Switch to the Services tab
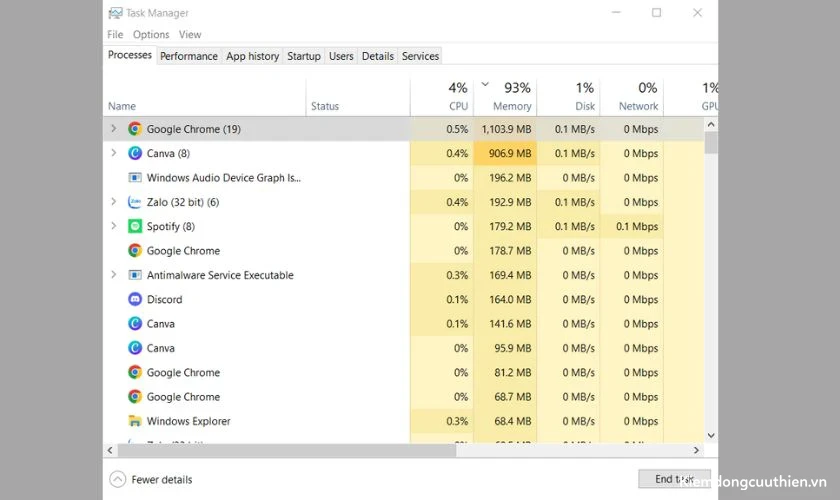This screenshot has height=500, width=840. click(421, 56)
